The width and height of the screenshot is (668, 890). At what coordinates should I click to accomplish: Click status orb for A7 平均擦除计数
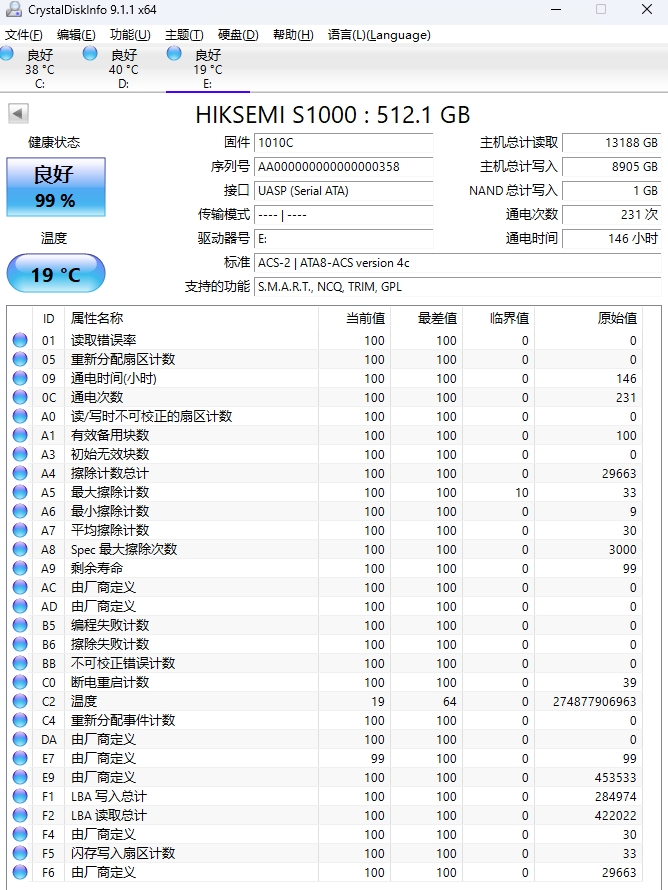[x=20, y=530]
